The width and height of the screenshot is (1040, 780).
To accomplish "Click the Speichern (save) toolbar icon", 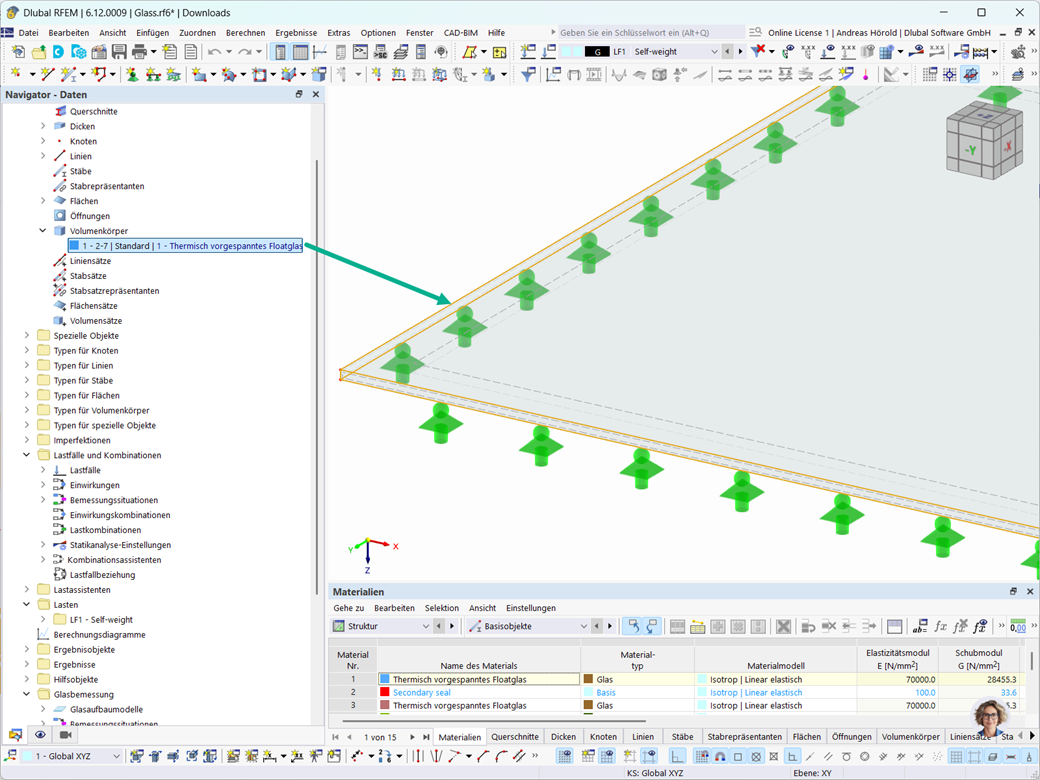I will click(117, 51).
